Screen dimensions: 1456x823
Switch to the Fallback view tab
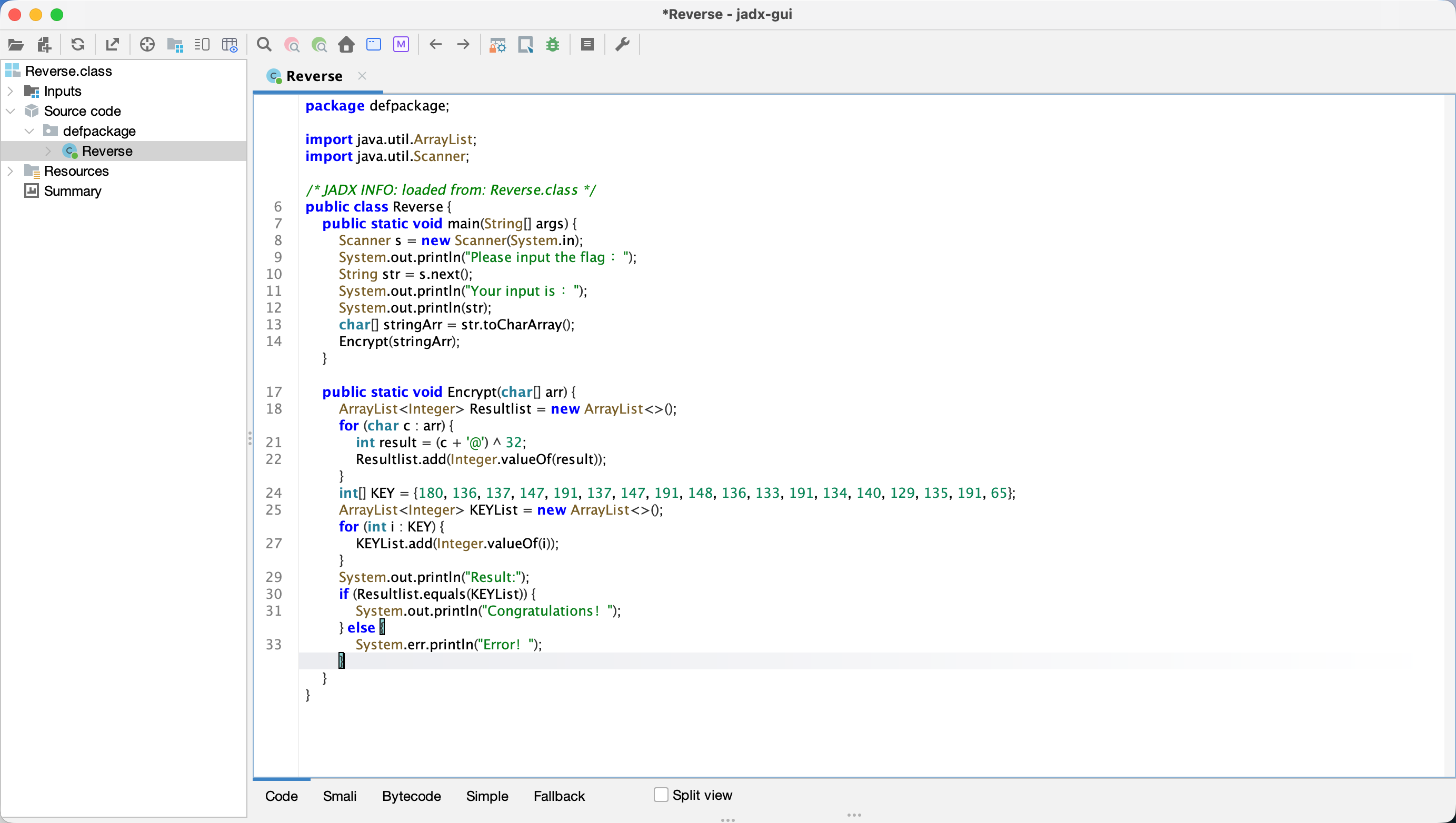point(559,796)
